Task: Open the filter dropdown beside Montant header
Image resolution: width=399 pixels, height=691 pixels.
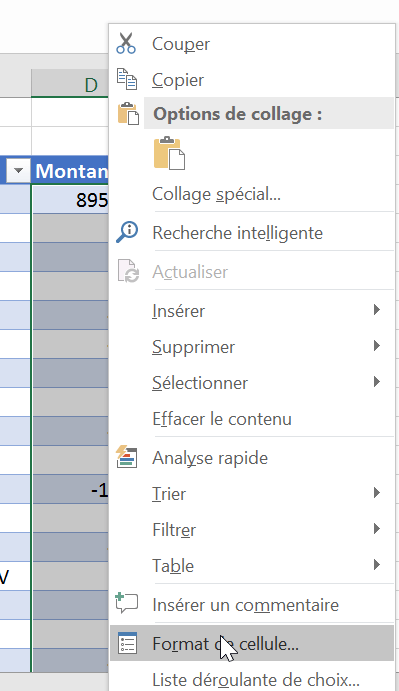Action: pos(19,170)
